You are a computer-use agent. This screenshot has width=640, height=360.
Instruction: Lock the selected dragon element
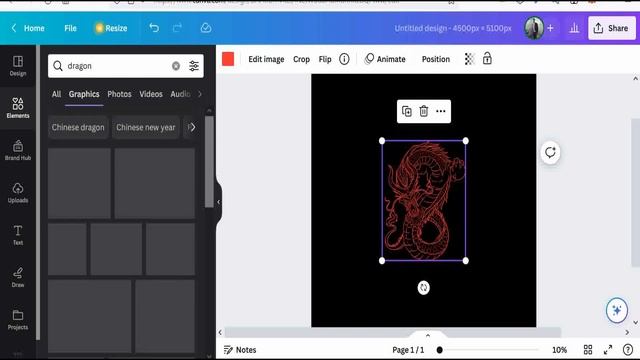coord(487,59)
